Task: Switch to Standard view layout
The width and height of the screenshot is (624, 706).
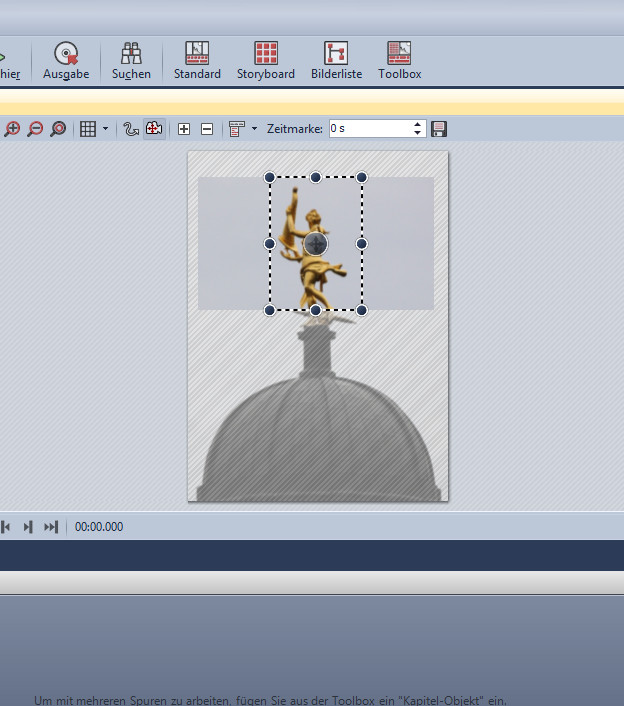Action: coord(197,61)
